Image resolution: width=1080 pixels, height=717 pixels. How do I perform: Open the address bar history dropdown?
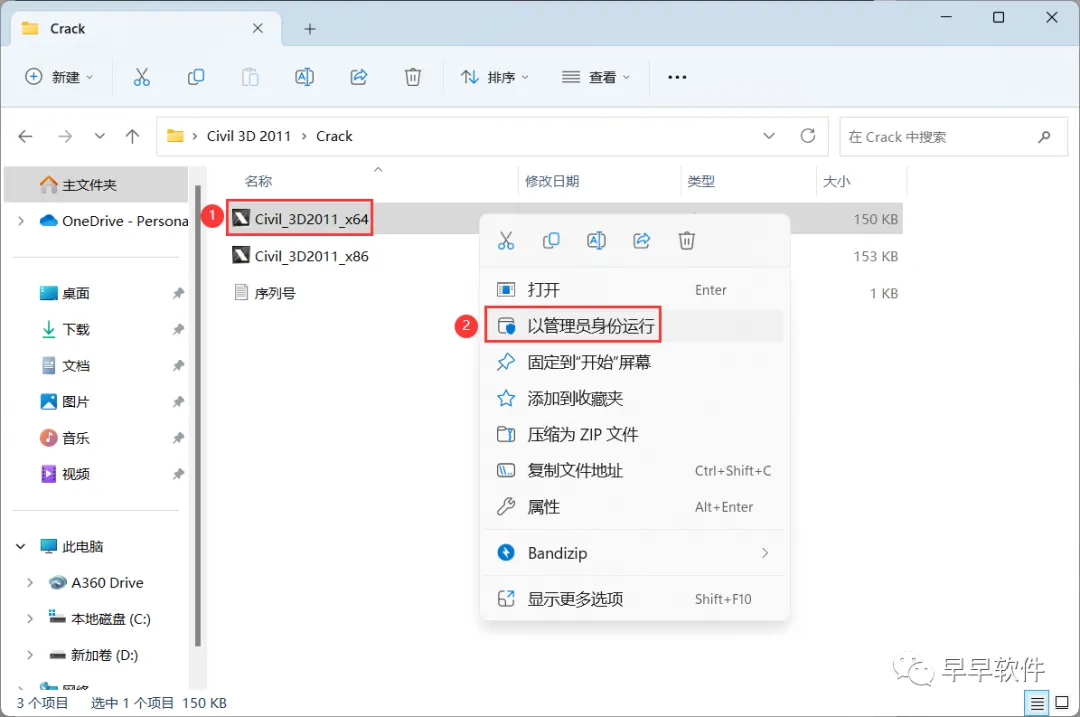coord(769,136)
